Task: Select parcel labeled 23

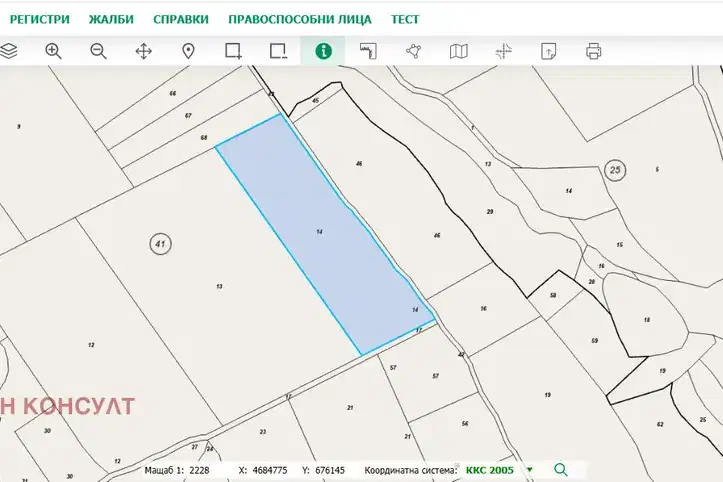Action: click(263, 432)
